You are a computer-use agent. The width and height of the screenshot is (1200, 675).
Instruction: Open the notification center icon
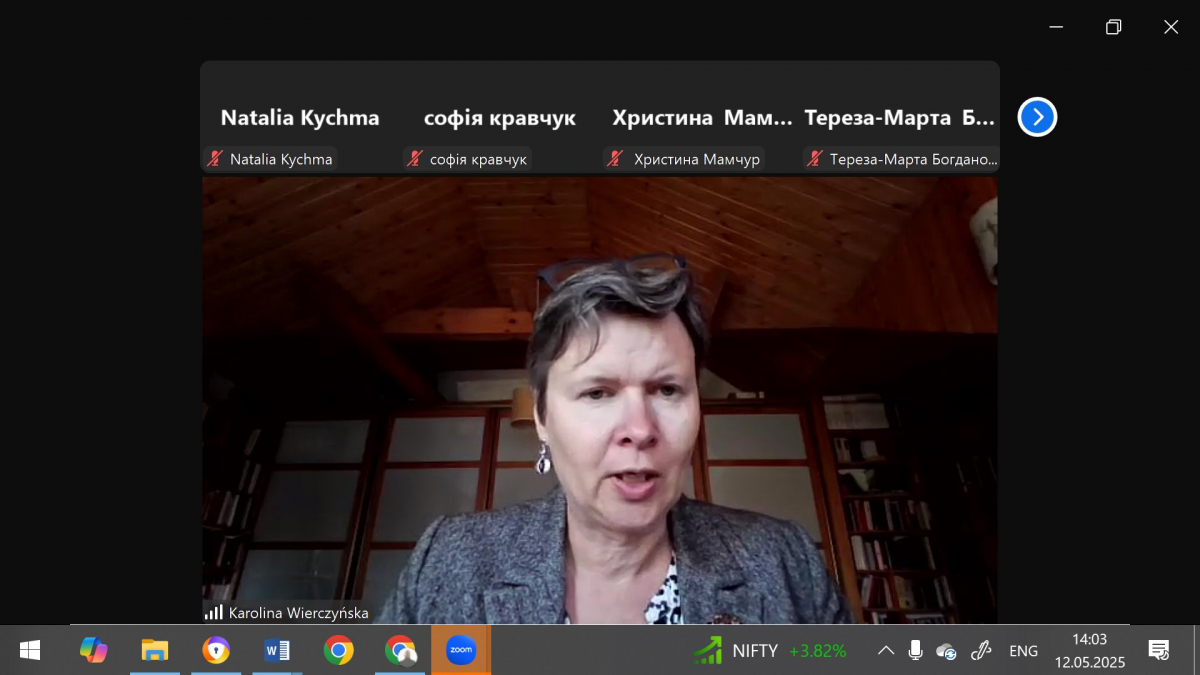pos(1158,651)
